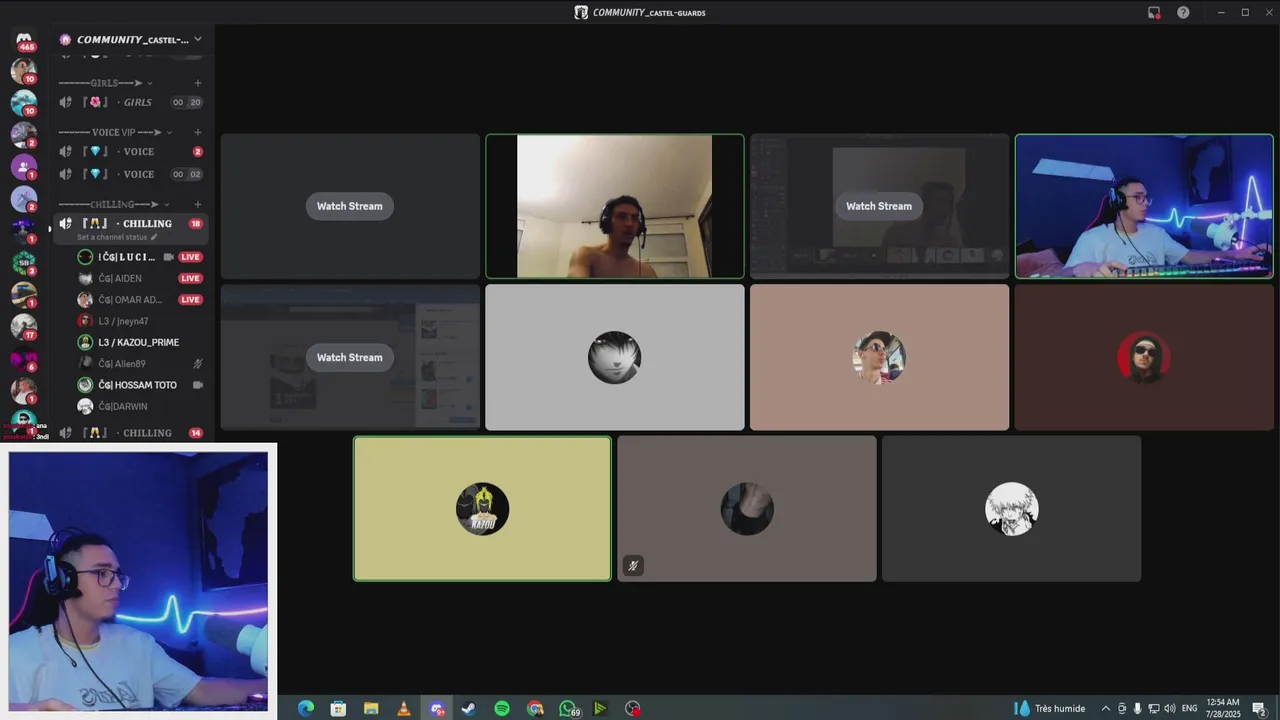Screen dimensions: 1280x720
Task: Open Google Chrome from taskbar
Action: [x=535, y=708]
